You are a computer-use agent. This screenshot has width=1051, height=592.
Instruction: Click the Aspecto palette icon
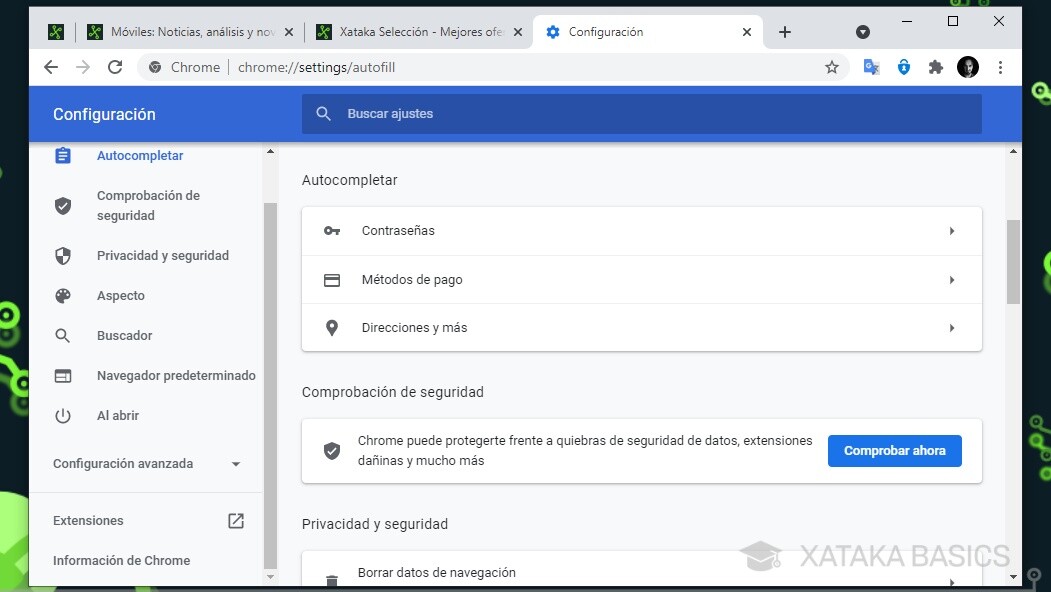[x=62, y=295]
